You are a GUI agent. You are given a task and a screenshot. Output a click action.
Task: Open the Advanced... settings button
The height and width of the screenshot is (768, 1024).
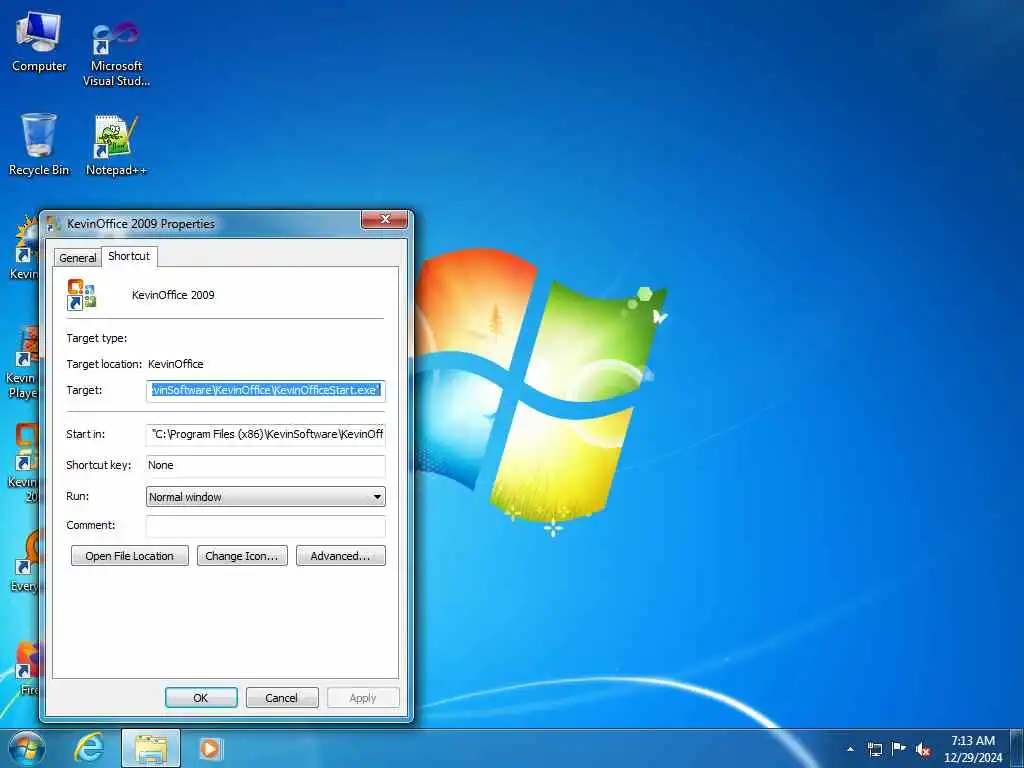tap(341, 556)
